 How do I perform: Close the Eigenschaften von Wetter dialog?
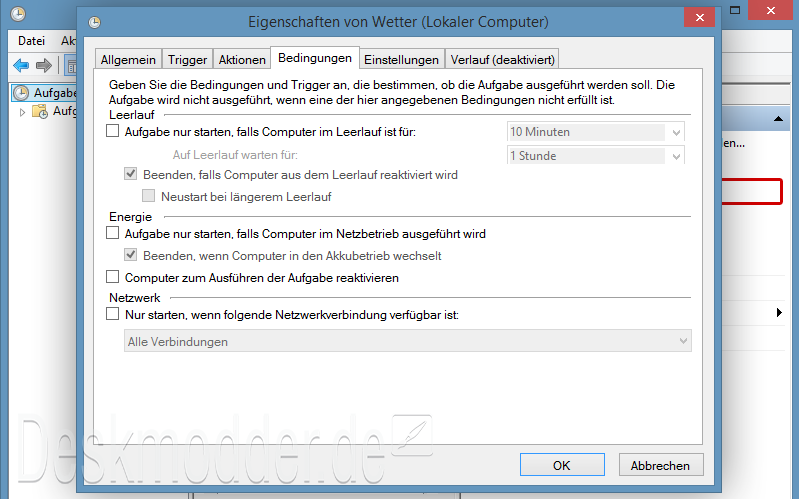point(697,19)
